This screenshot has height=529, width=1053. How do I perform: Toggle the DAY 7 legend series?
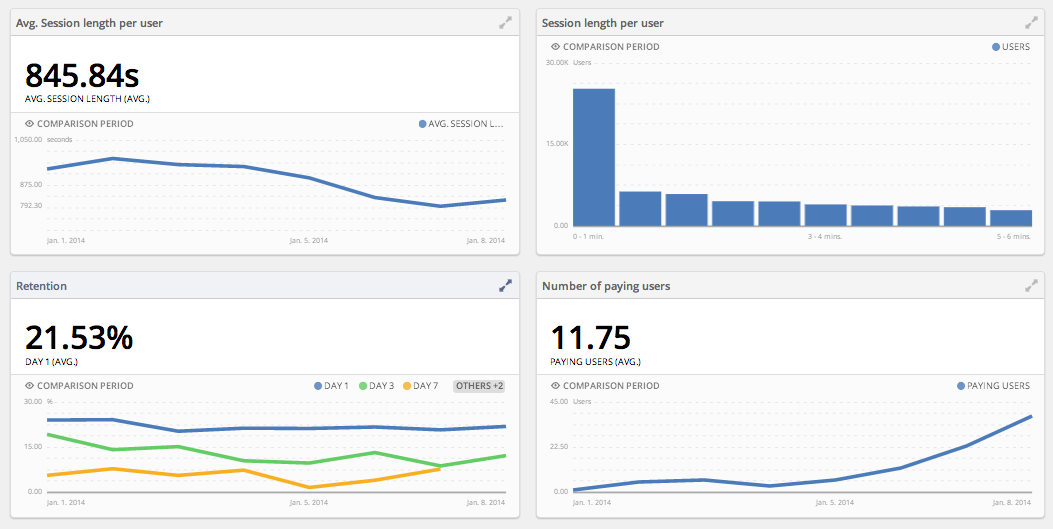[422, 386]
